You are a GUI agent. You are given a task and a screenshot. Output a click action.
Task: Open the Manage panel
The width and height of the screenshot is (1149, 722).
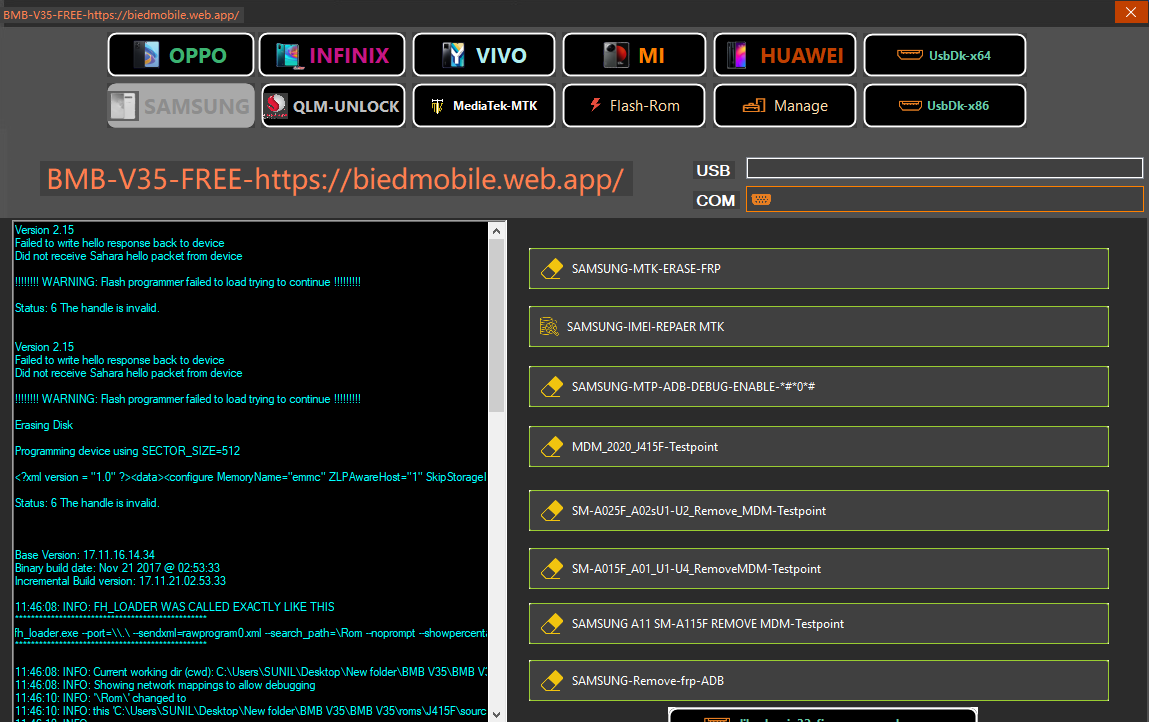pos(785,106)
